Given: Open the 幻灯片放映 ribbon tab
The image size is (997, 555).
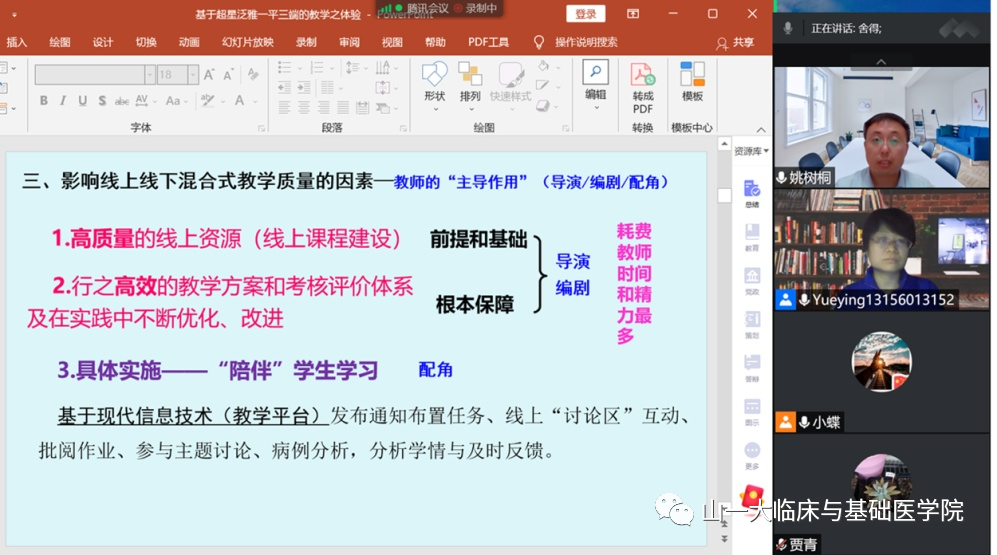Looking at the screenshot, I should 247,42.
